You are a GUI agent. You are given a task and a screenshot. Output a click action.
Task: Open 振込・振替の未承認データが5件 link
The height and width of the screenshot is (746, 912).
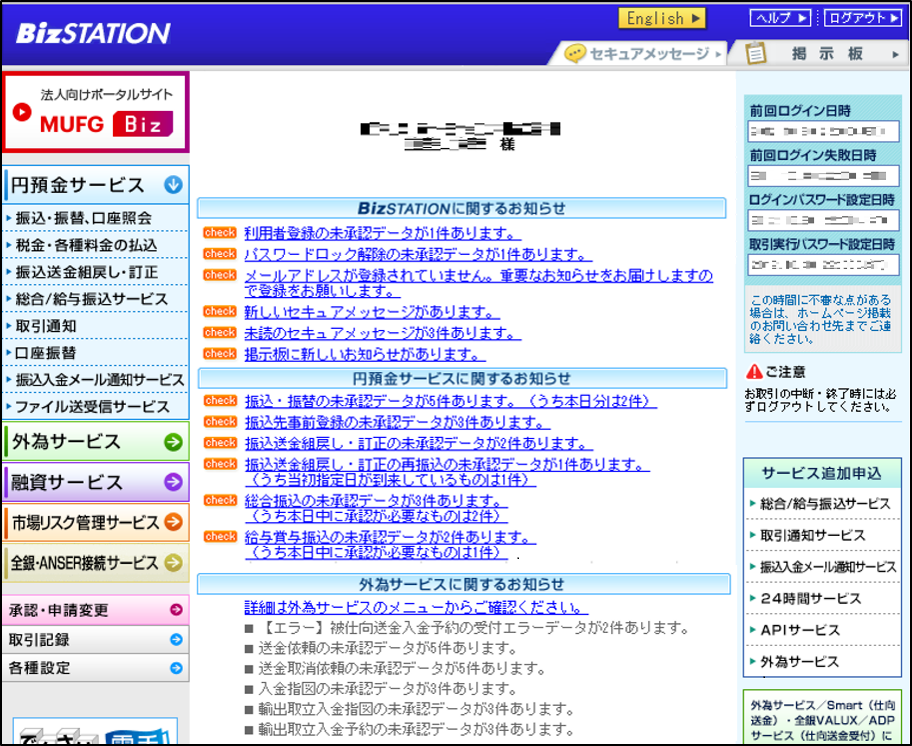tap(451, 401)
